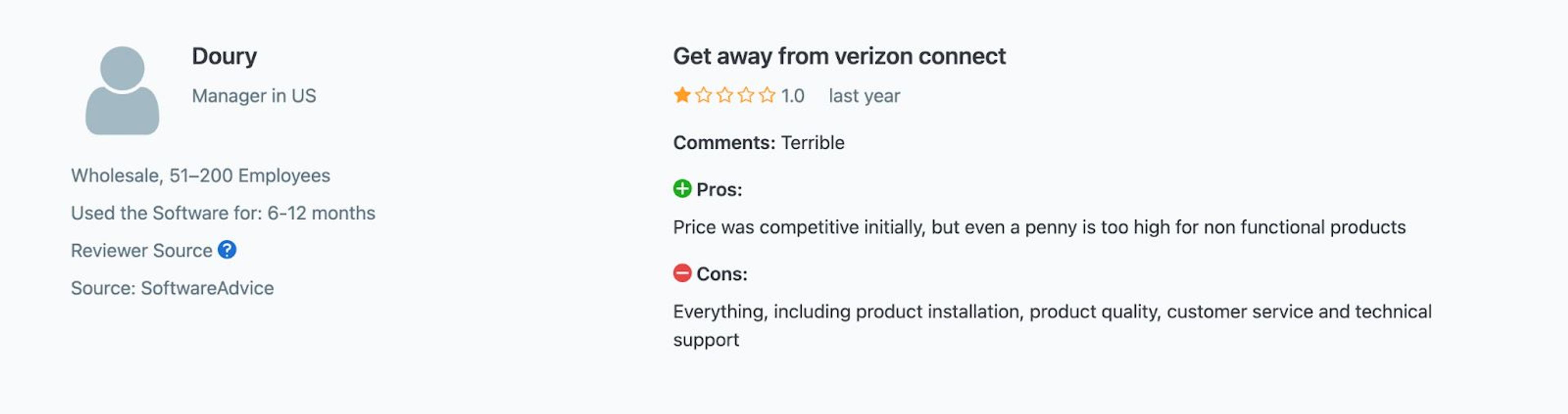Image resolution: width=1568 pixels, height=414 pixels.
Task: Click the last year timestamp
Action: (864, 95)
